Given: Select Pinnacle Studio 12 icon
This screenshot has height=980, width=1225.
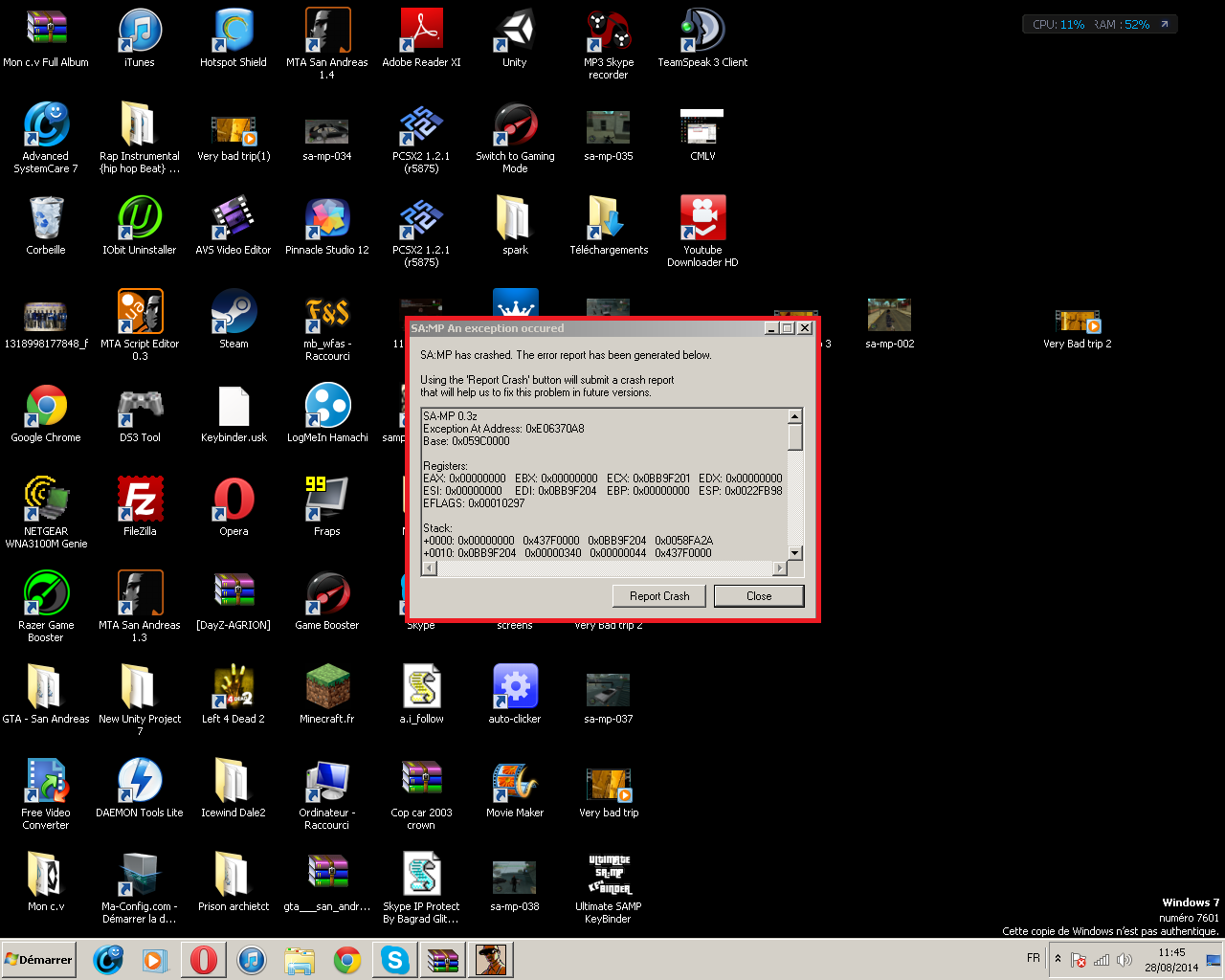Looking at the screenshot, I should 327,226.
